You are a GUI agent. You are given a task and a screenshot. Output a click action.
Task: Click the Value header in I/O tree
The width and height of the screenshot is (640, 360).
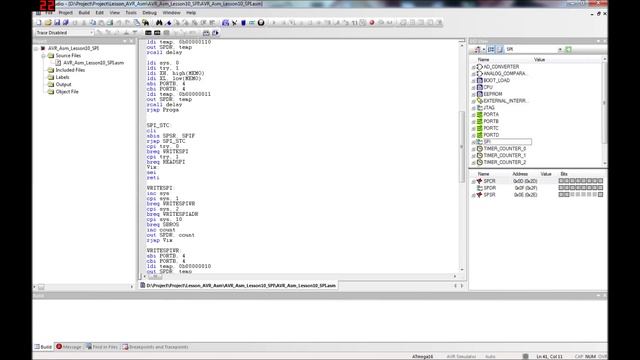539,60
